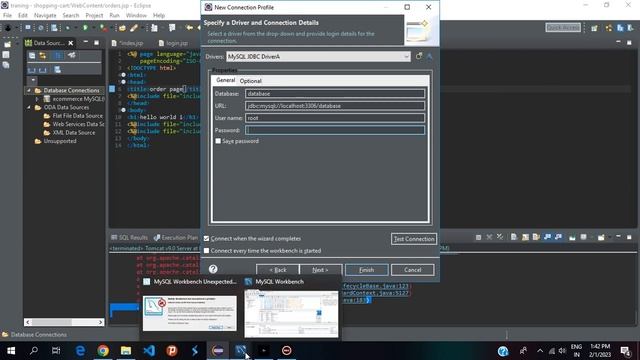Switch to the Optional properties tab
This screenshot has width=640, height=360.
pyautogui.click(x=251, y=81)
